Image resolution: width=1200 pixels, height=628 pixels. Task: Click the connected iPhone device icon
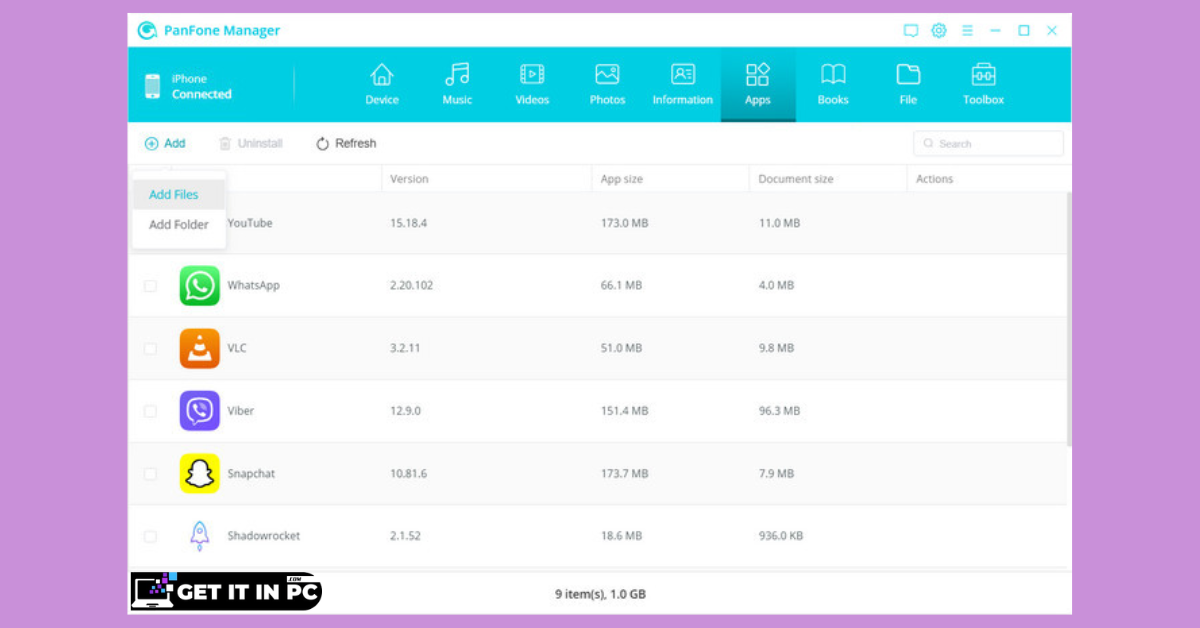pyautogui.click(x=152, y=86)
